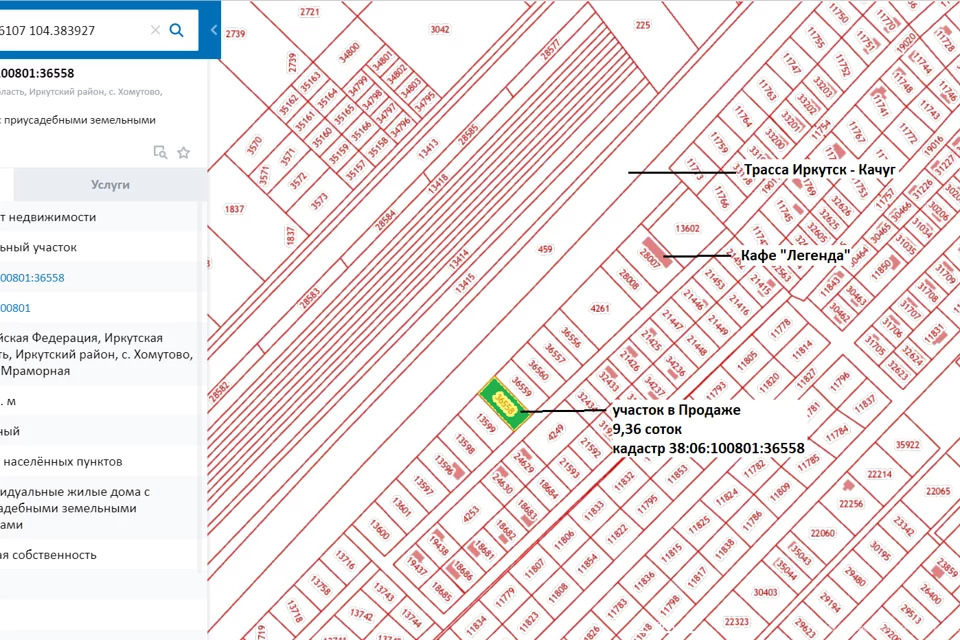Viewport: 960px width, 640px height.
Task: Click parcel 36556 on the map
Action: click(572, 337)
